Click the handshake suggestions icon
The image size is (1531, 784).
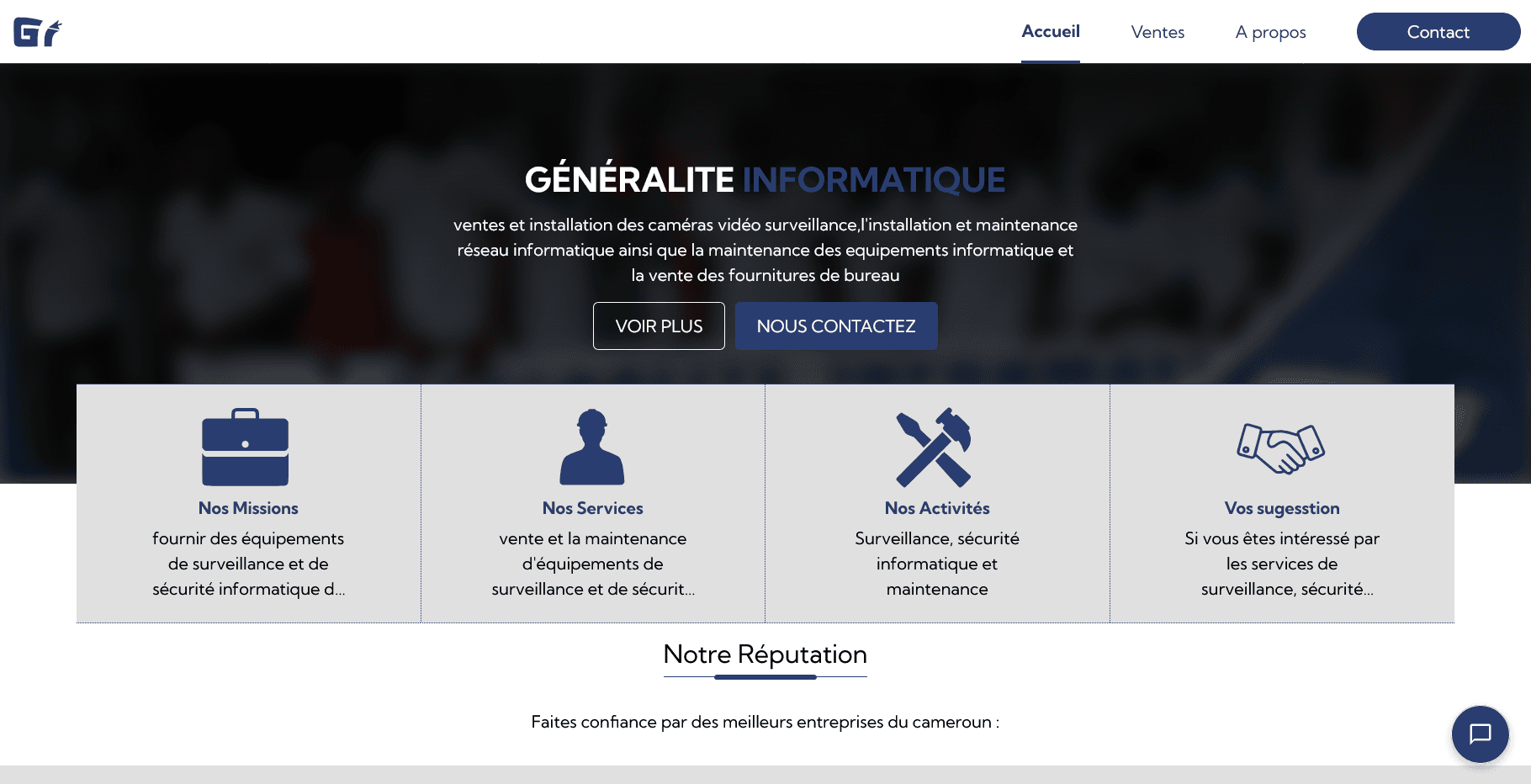point(1280,448)
